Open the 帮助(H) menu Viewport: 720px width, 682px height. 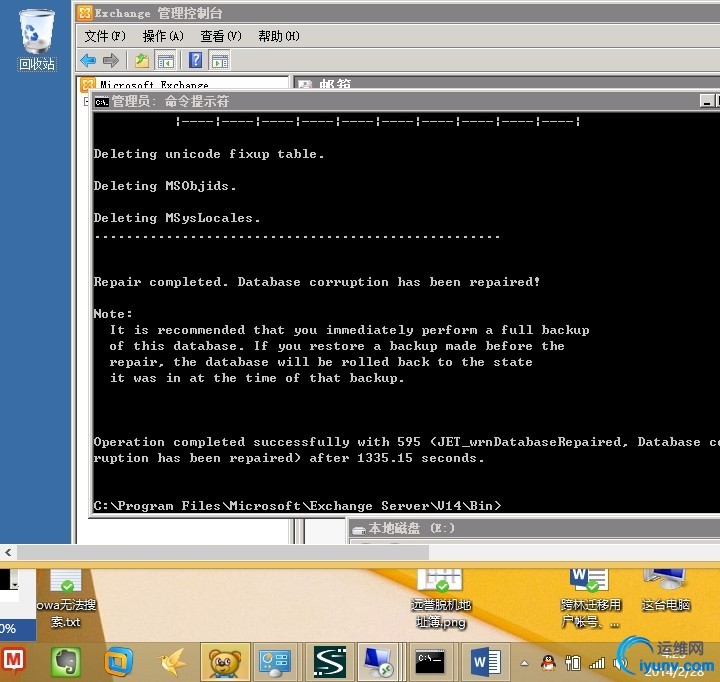(279, 36)
